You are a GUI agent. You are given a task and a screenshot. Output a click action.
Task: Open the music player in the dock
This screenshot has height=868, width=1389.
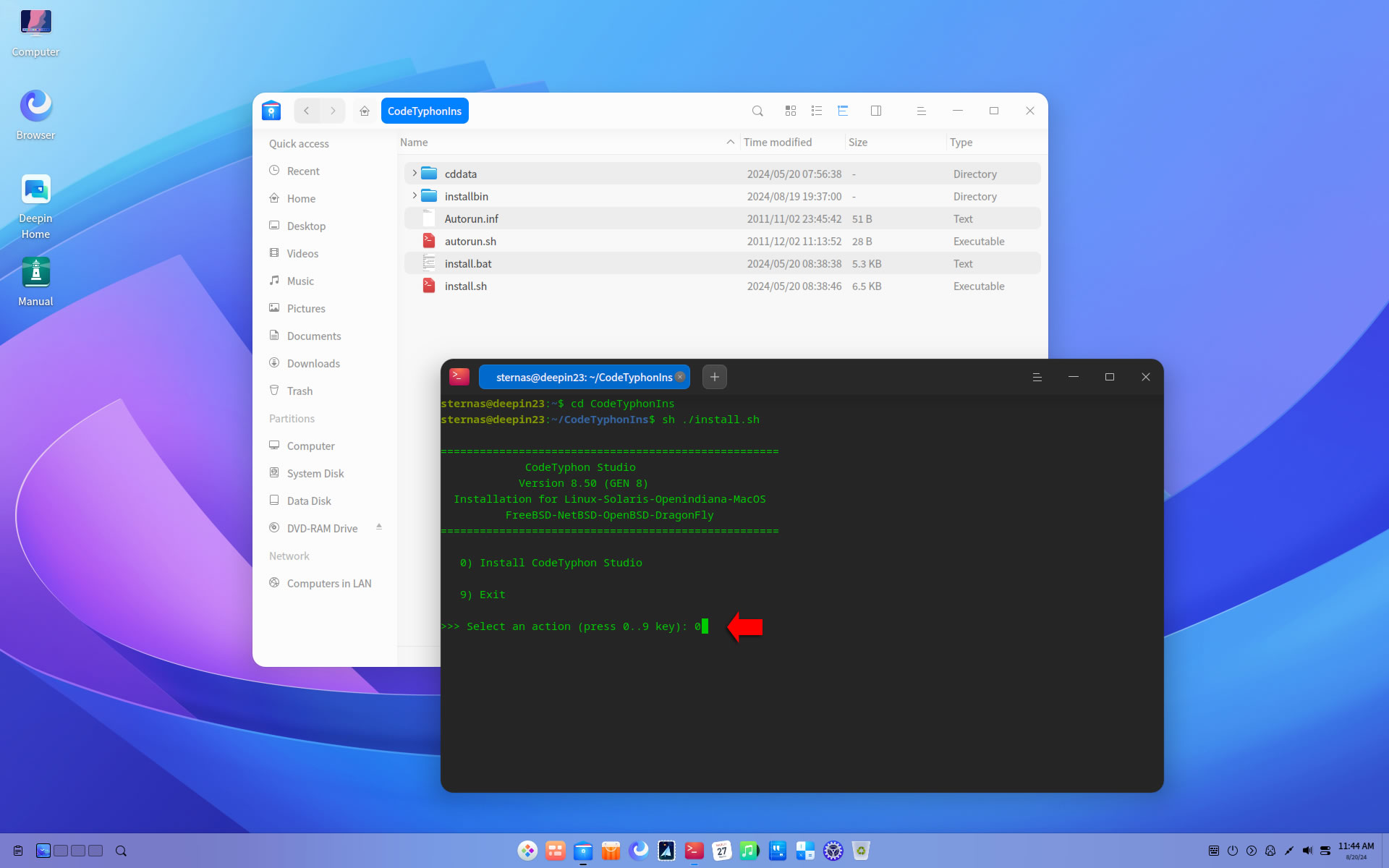click(x=749, y=851)
